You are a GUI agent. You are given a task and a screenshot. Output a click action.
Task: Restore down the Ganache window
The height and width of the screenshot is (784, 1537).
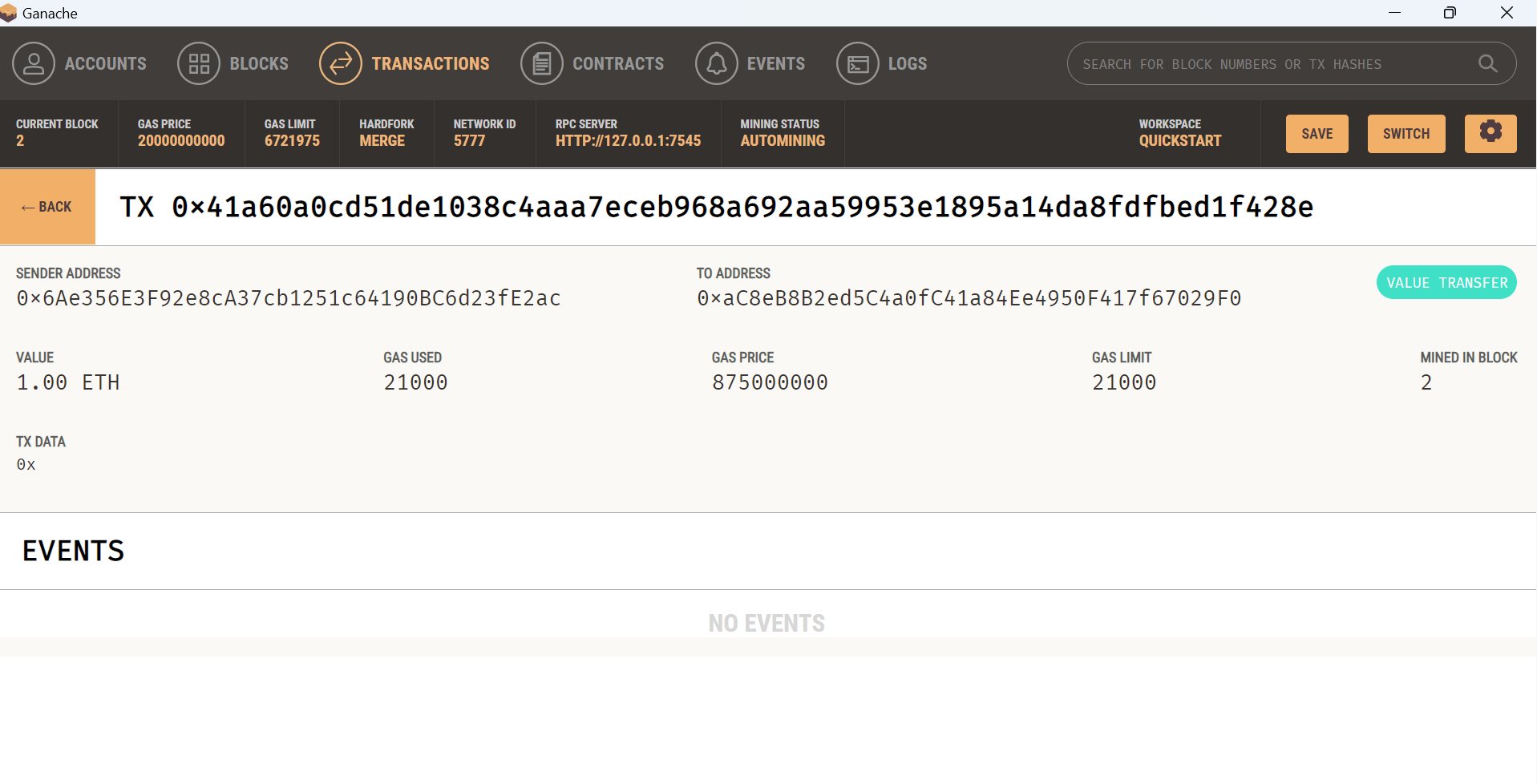click(1450, 13)
